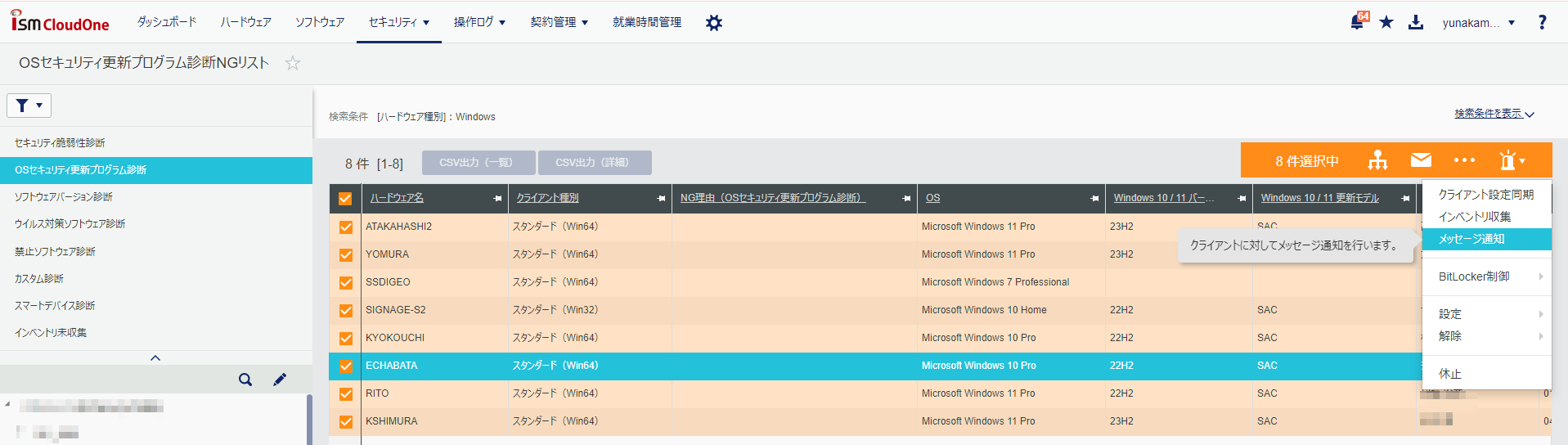Sort by the クライアント種別 column header

point(547,198)
